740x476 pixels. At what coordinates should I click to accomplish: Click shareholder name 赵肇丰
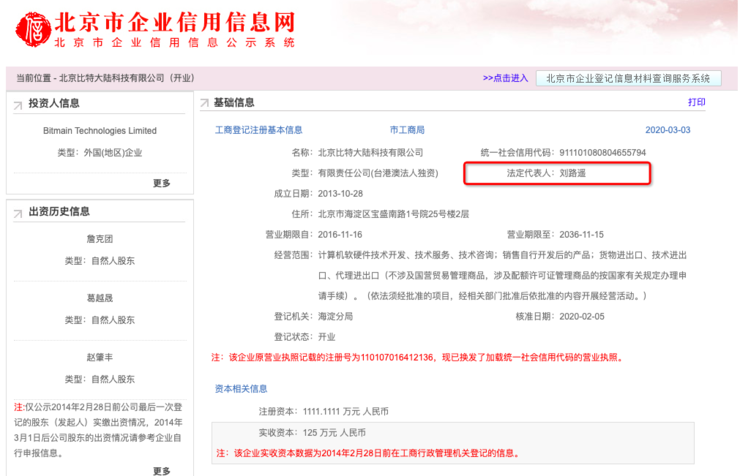[x=100, y=358]
